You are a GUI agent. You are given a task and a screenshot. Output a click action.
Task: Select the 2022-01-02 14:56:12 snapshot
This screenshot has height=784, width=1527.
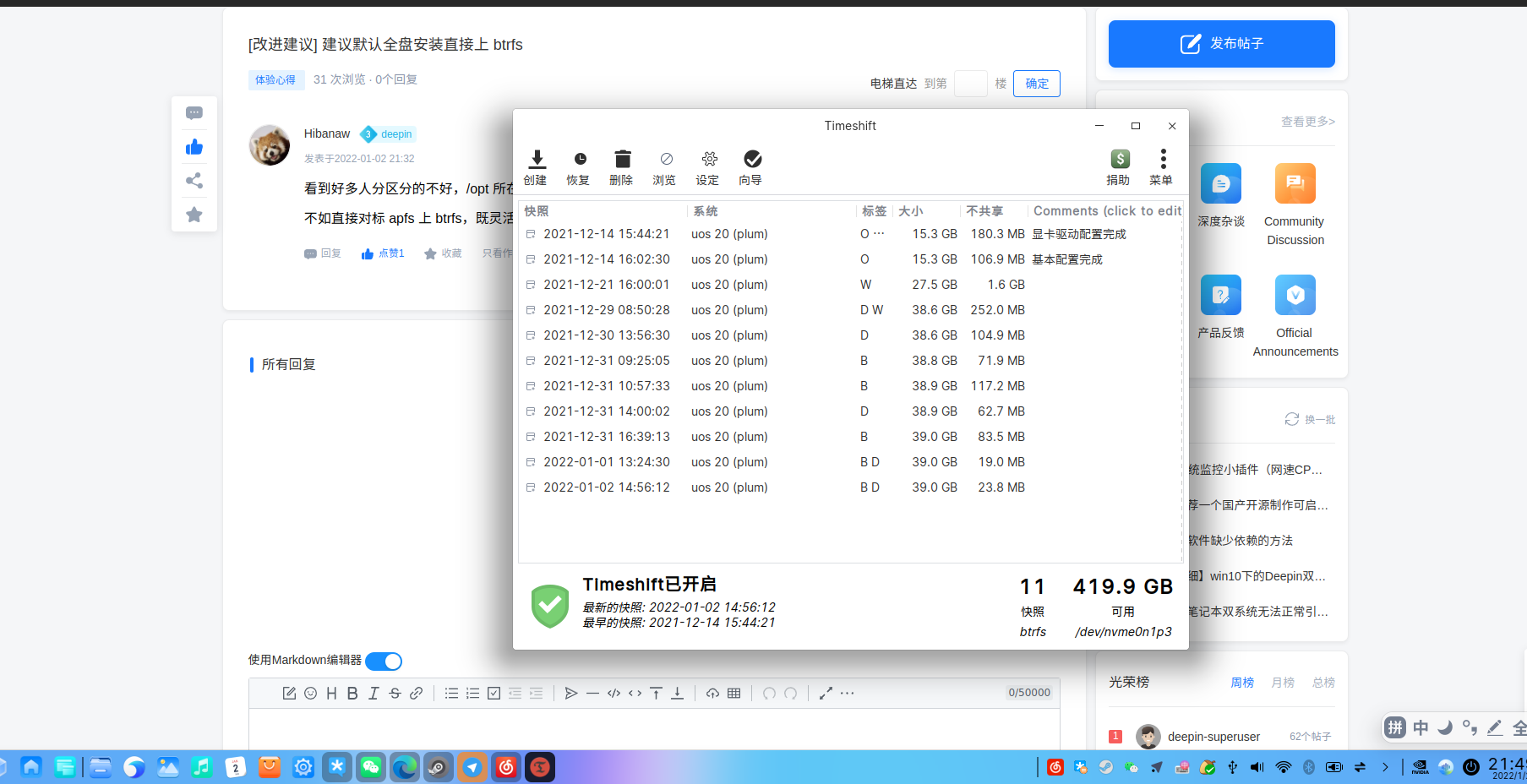pyautogui.click(x=849, y=487)
